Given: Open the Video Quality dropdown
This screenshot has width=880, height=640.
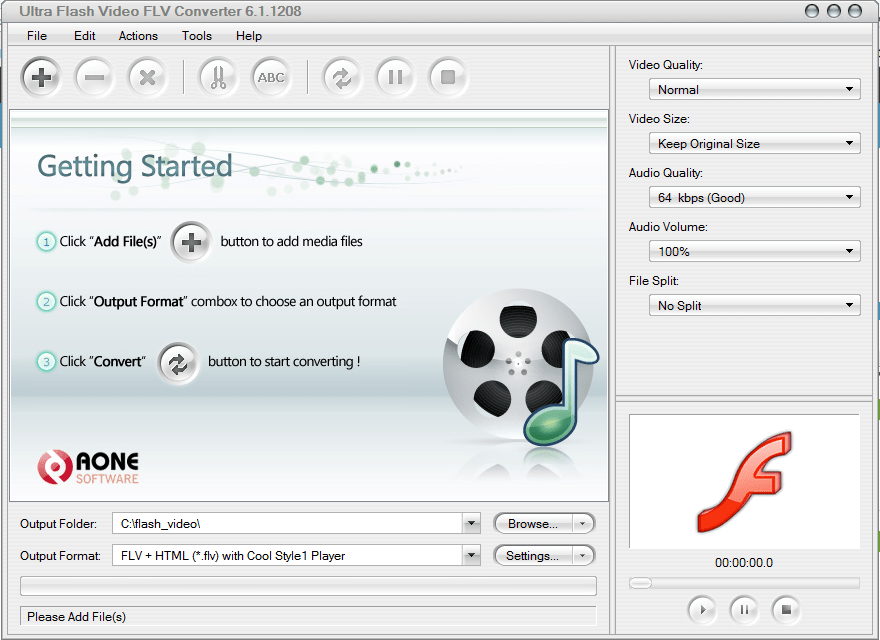Looking at the screenshot, I should click(852, 89).
